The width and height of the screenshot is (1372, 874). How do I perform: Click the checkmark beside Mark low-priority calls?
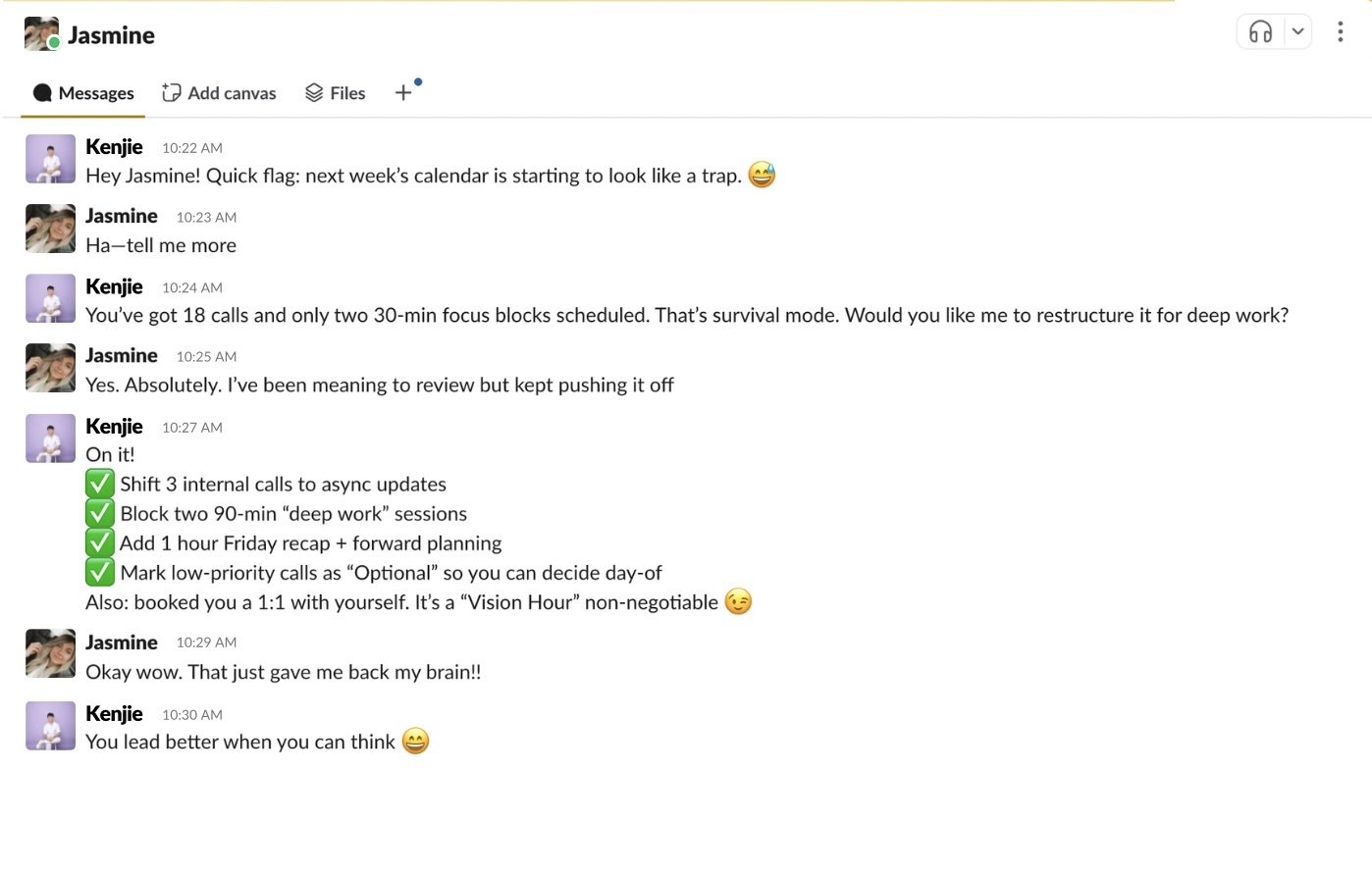pos(100,572)
